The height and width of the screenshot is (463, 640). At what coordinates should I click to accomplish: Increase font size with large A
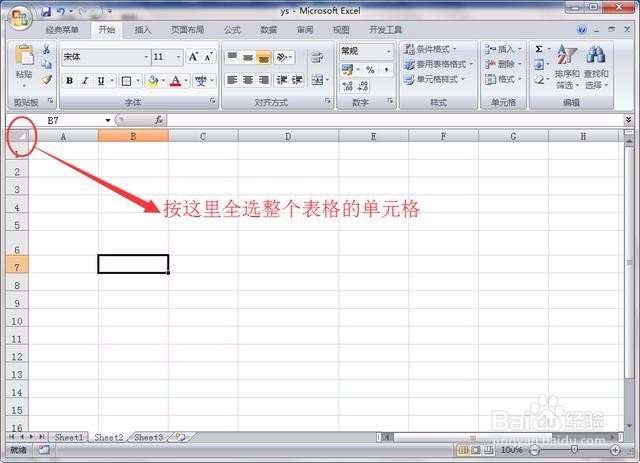pyautogui.click(x=193, y=57)
